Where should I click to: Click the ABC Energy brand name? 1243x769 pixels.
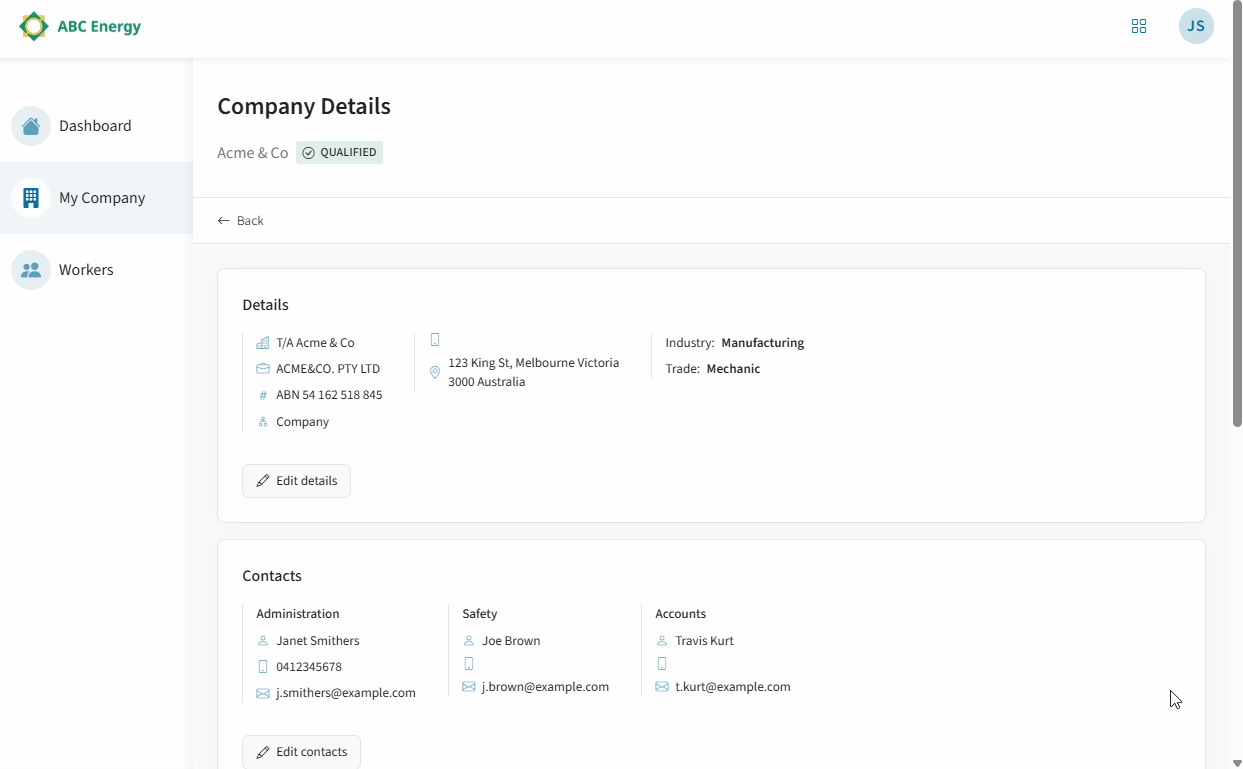pos(99,26)
